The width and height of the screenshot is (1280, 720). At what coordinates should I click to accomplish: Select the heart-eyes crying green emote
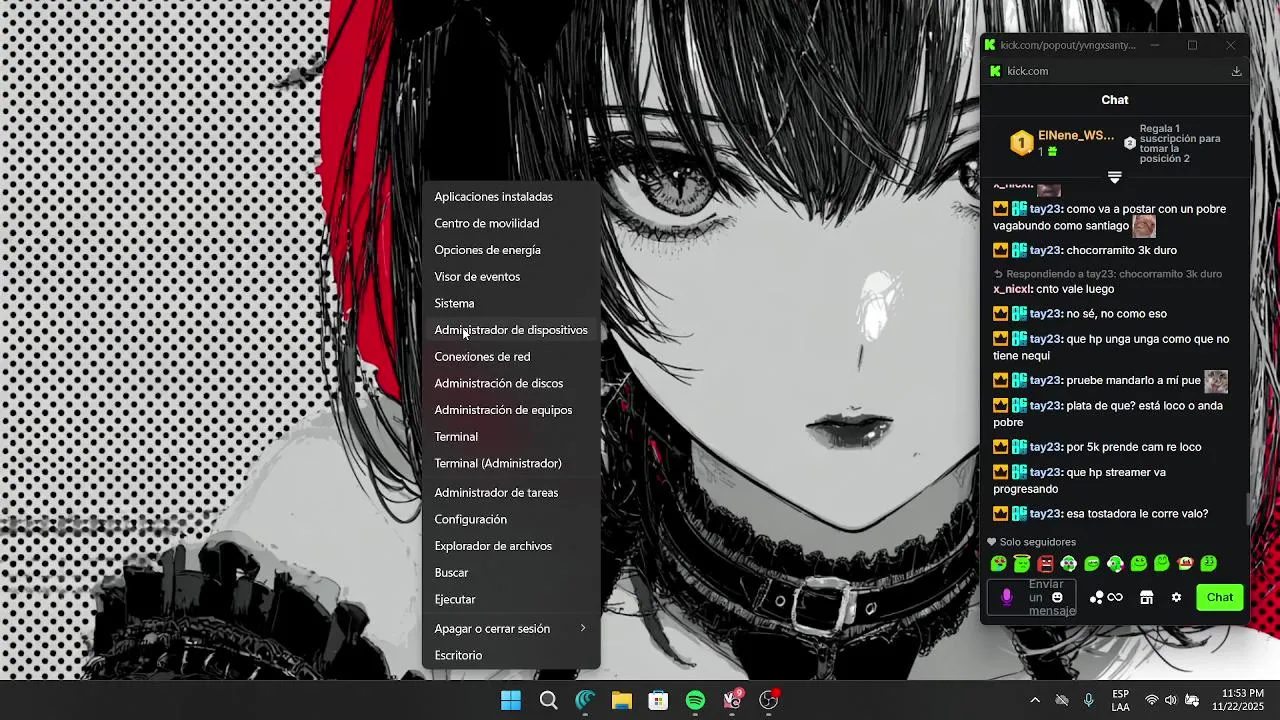[x=998, y=564]
